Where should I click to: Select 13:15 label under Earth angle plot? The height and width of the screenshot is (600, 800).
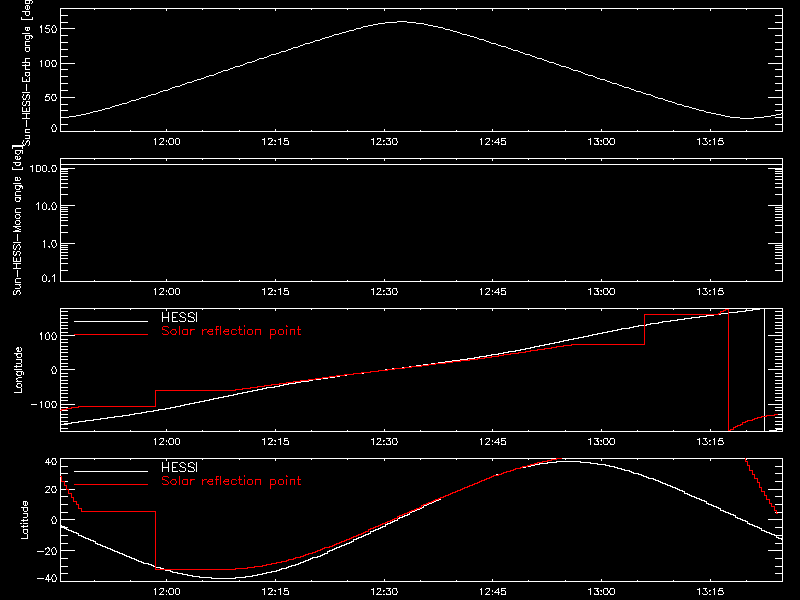point(710,141)
